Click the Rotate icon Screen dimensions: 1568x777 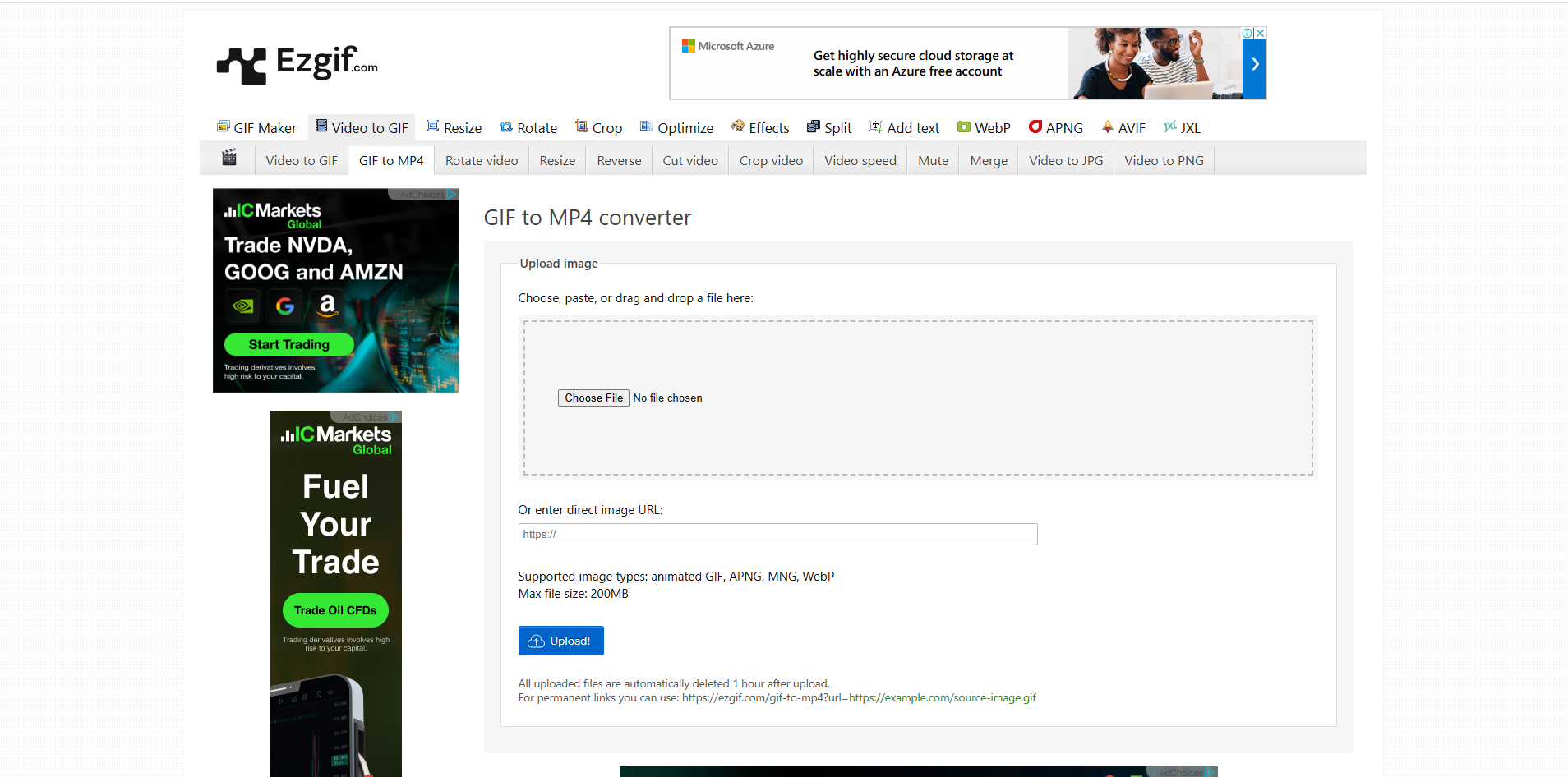(506, 127)
